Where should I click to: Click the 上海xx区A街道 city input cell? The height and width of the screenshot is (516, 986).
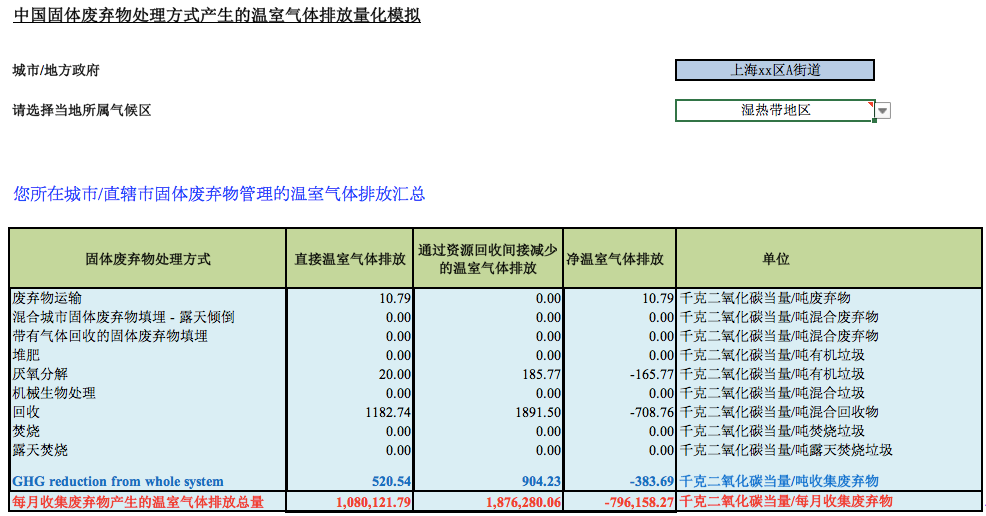775,70
